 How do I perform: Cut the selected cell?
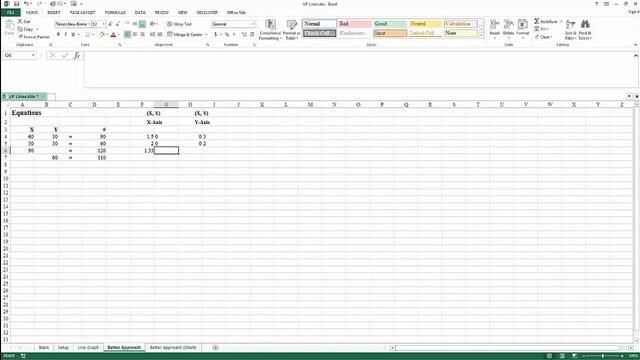[x=24, y=21]
